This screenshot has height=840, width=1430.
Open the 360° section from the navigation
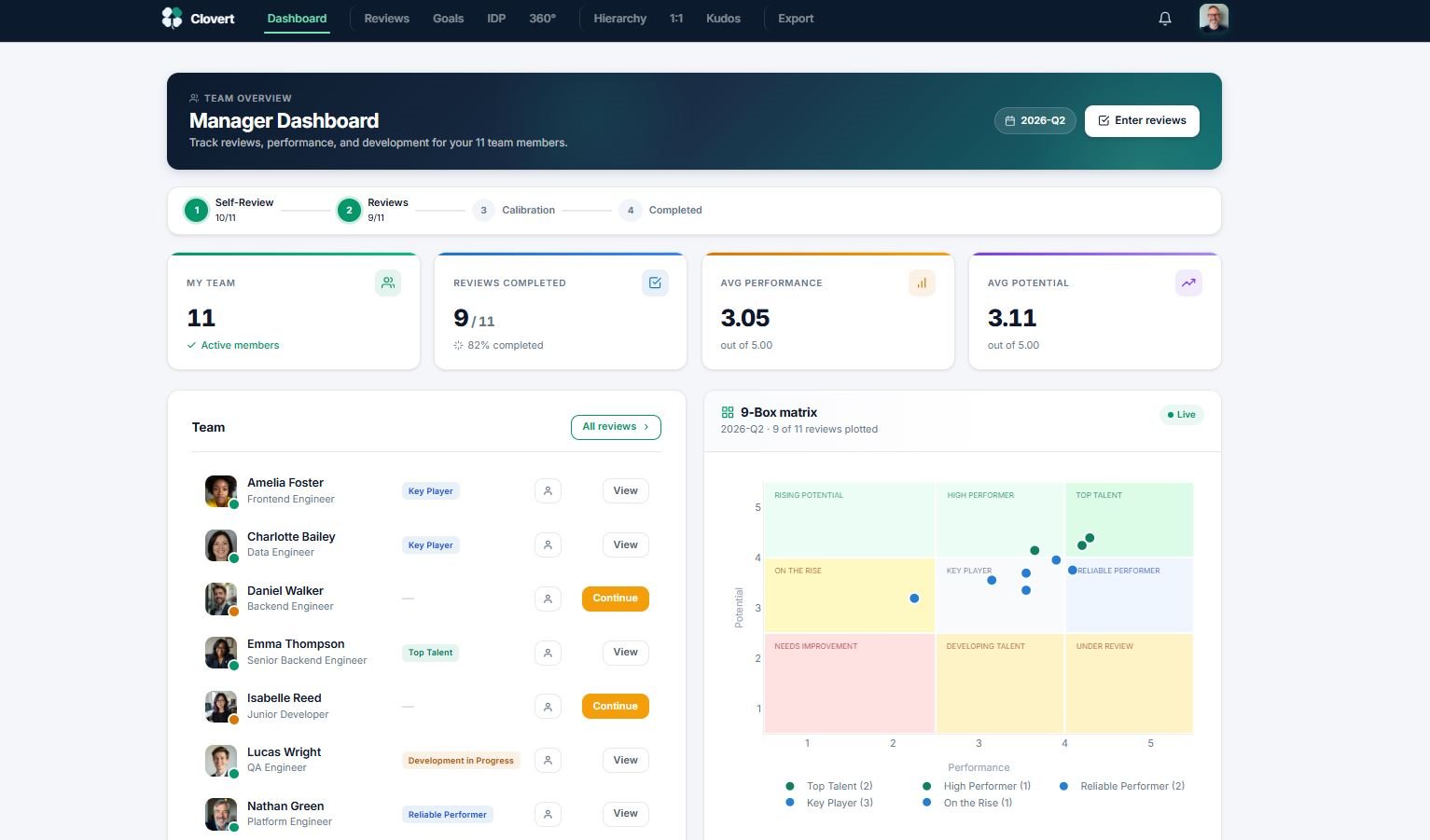tap(542, 18)
